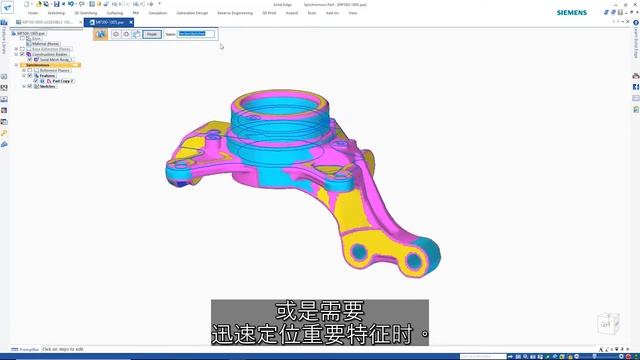Screen dimensions: 640x360
Task: Toggle the Base checkbox in PathFinder
Action: pyautogui.click(x=22, y=38)
